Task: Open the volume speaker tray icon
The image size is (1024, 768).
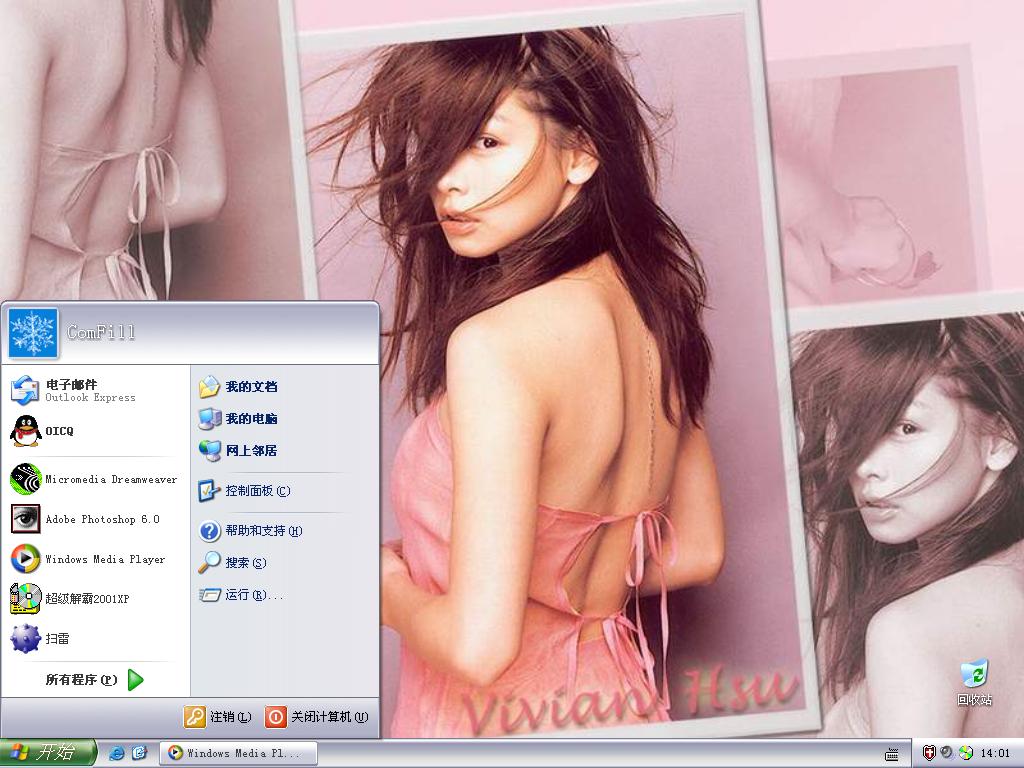Action: click(947, 753)
